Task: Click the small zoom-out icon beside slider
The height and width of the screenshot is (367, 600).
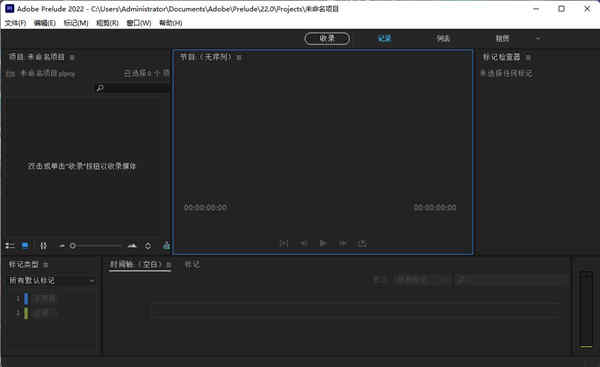Action: (62, 246)
